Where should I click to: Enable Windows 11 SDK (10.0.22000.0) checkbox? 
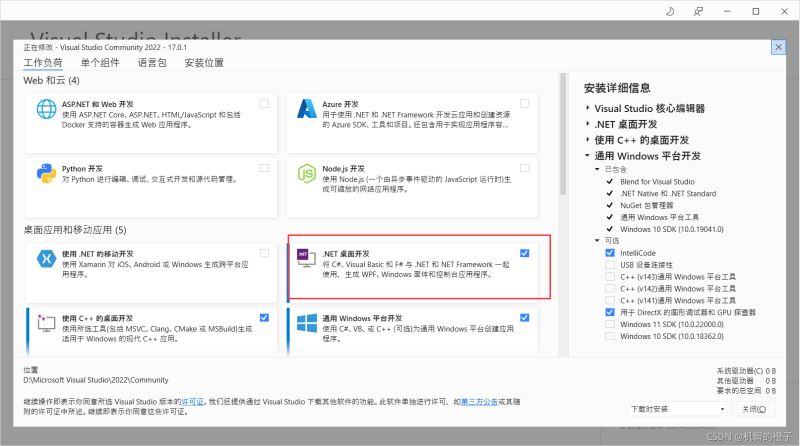point(610,324)
